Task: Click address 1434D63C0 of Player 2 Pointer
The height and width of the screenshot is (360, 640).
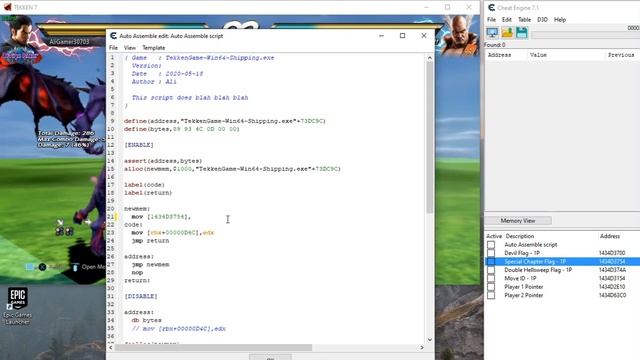Action: tap(612, 295)
